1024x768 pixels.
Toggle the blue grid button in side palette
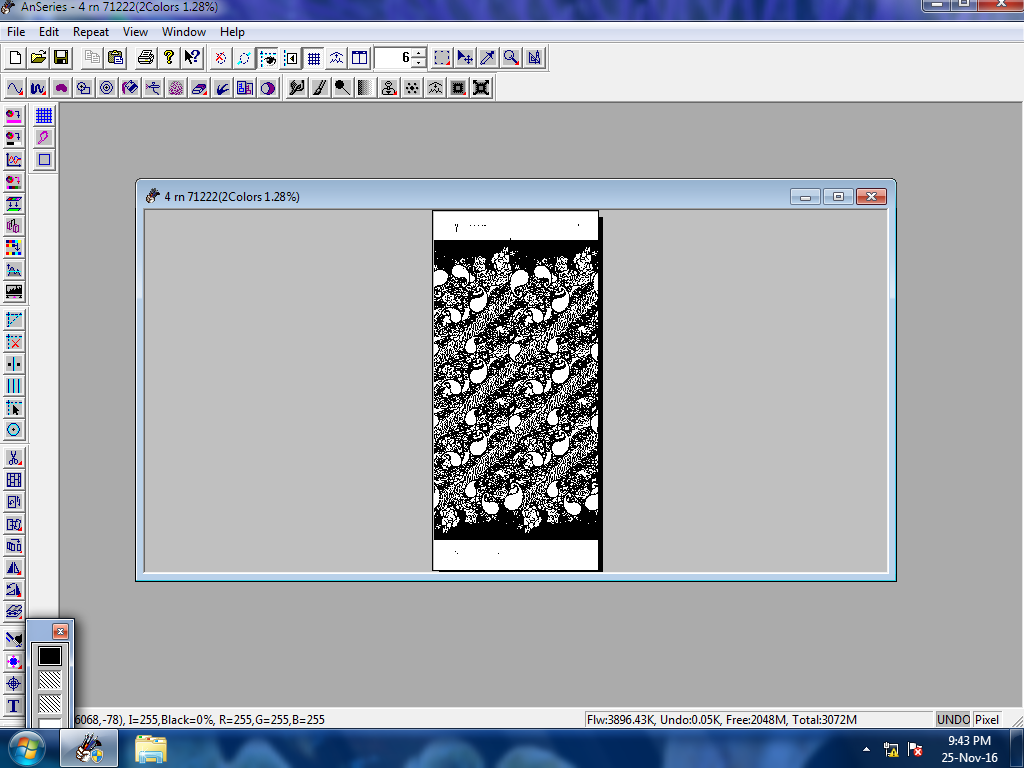click(44, 116)
